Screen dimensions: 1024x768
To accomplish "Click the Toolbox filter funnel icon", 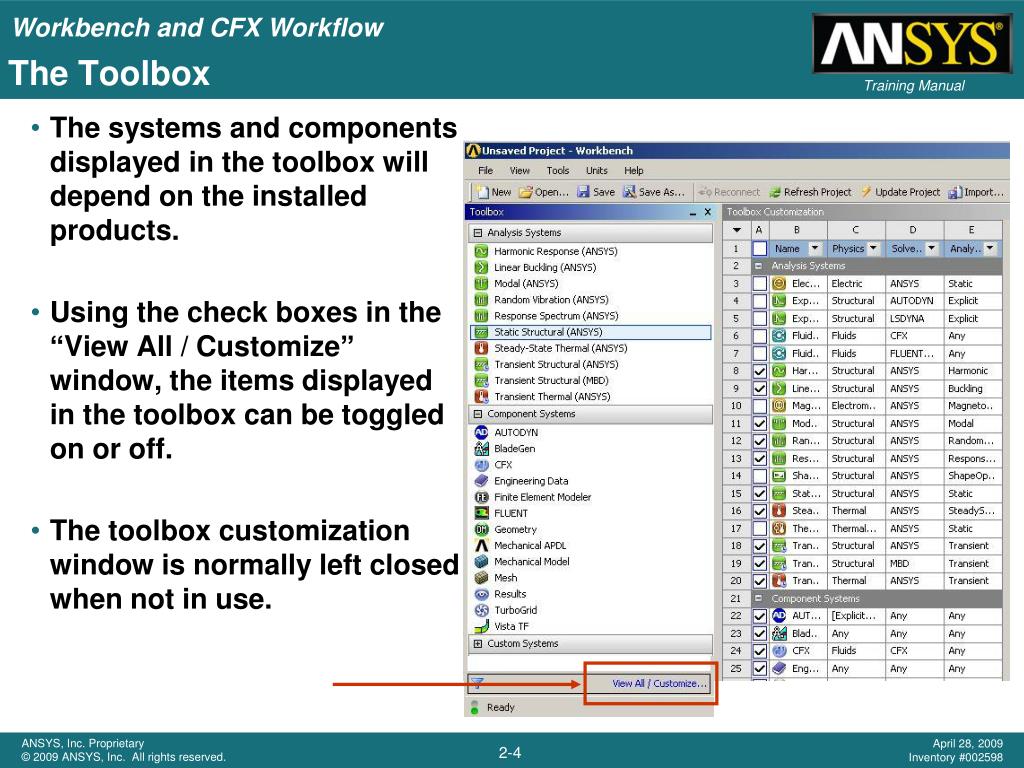I will tap(477, 683).
